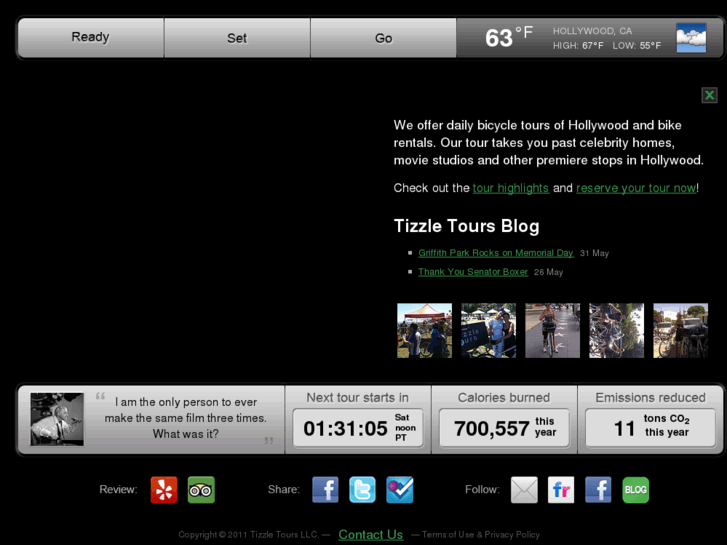Follow on Facebook icon
Screen dimensions: 727x545
point(598,490)
